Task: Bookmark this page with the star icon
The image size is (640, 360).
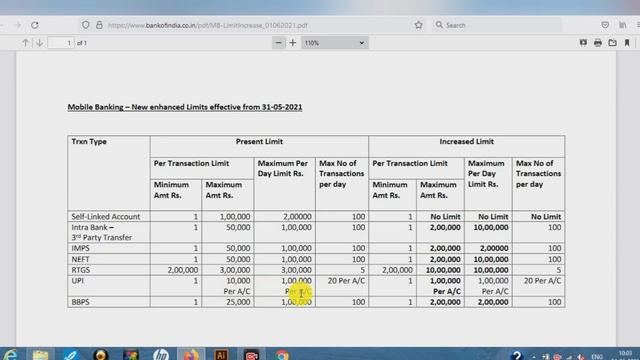Action: (x=418, y=25)
